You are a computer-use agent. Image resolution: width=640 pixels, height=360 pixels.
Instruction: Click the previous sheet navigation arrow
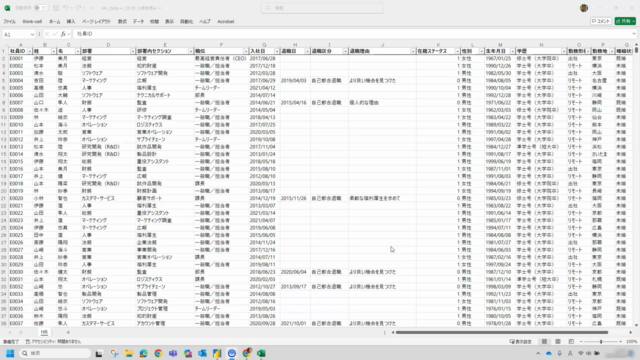(x=10, y=332)
